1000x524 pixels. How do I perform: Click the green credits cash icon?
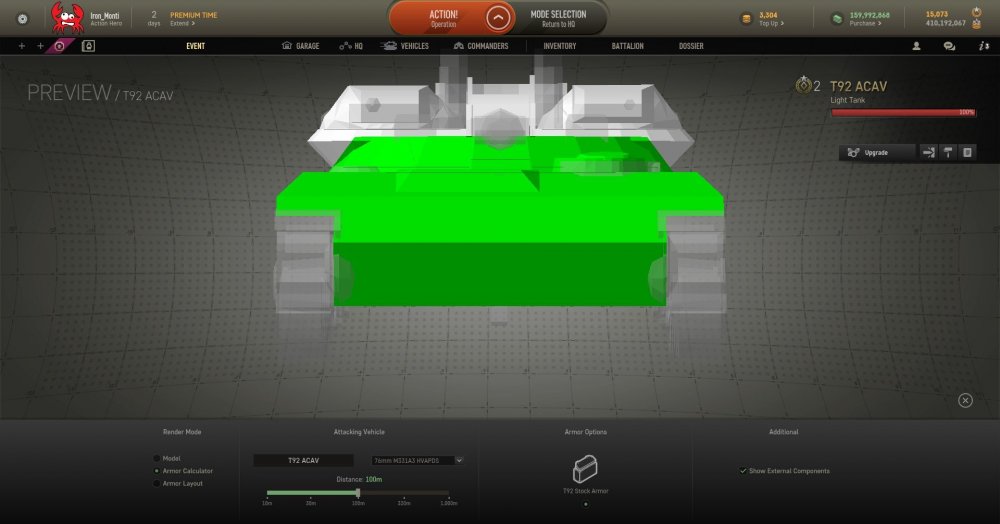tap(837, 18)
